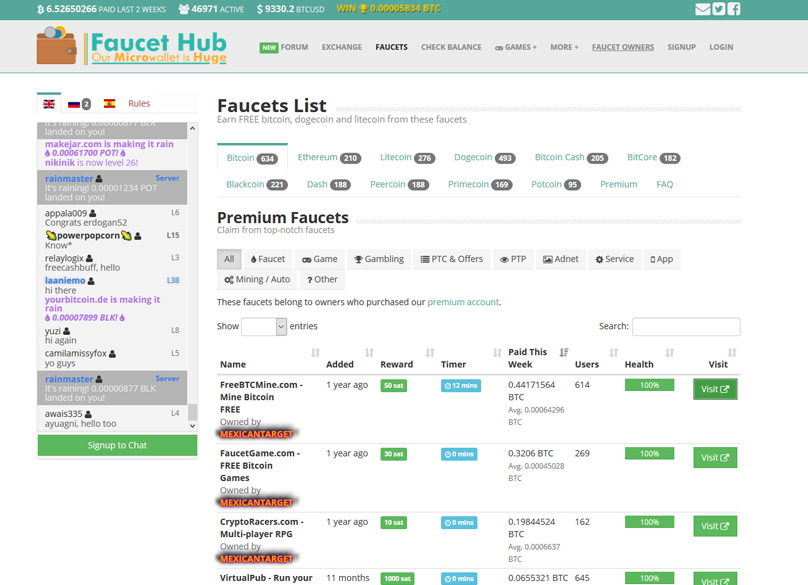Filter premium faucets by Faucet

[x=267, y=259]
